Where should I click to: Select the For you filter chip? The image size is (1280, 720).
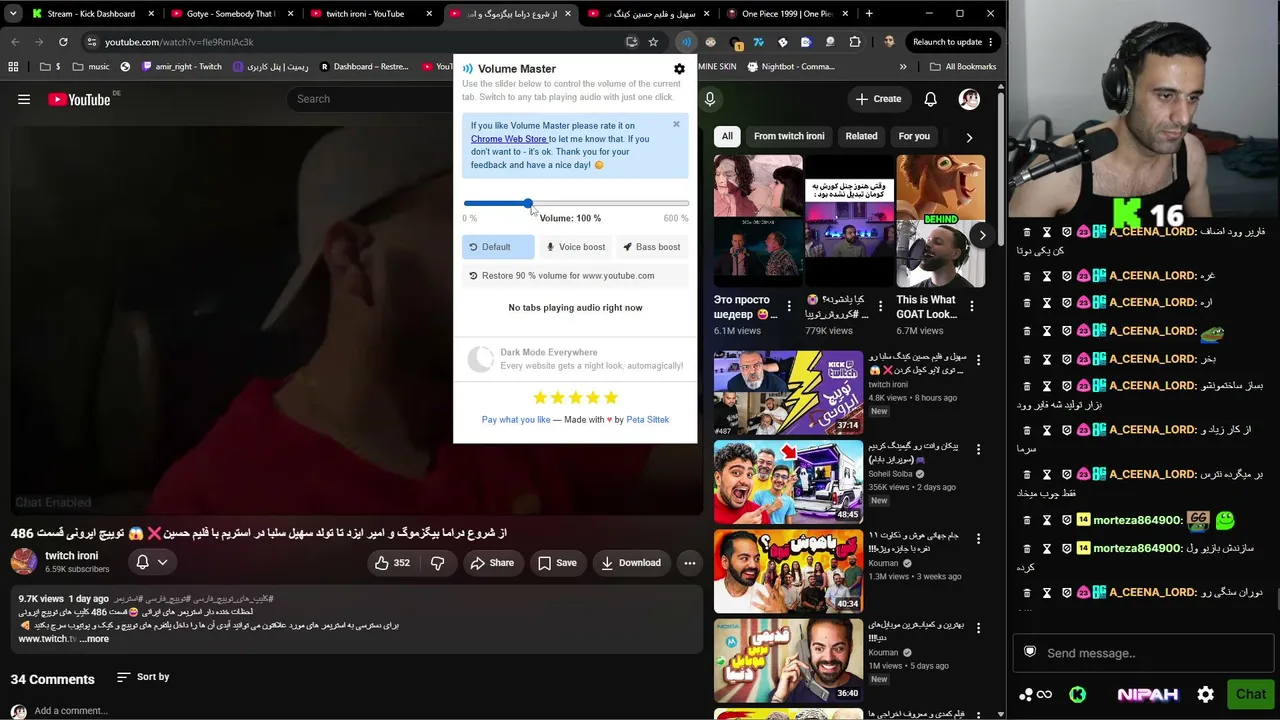(x=914, y=136)
